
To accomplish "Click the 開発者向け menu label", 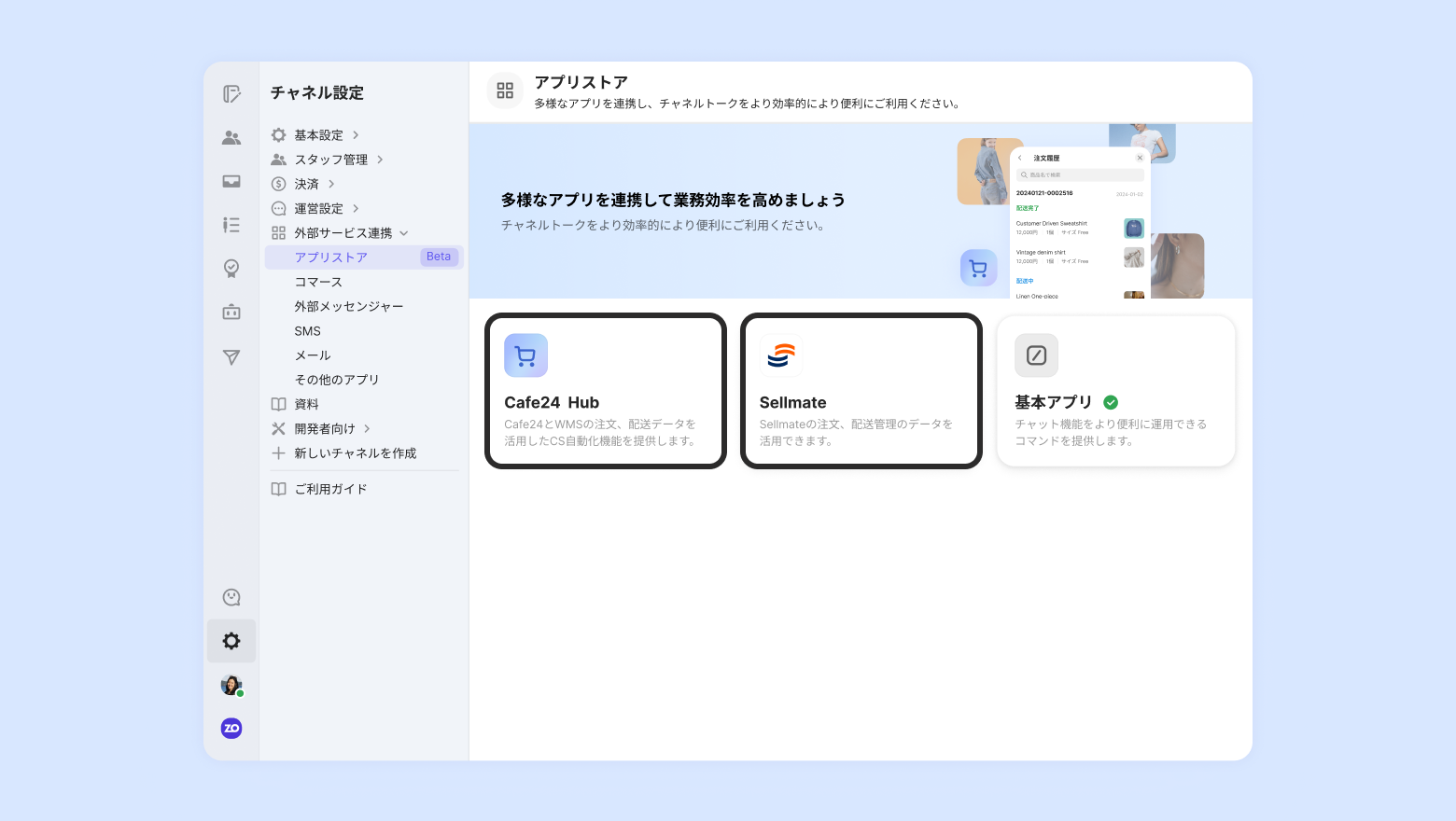I will [x=325, y=428].
